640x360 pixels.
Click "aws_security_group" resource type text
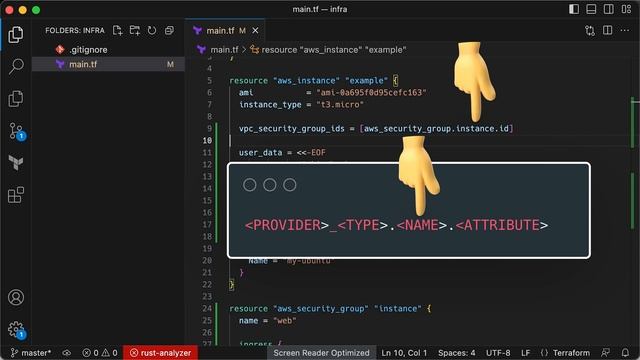(321, 309)
